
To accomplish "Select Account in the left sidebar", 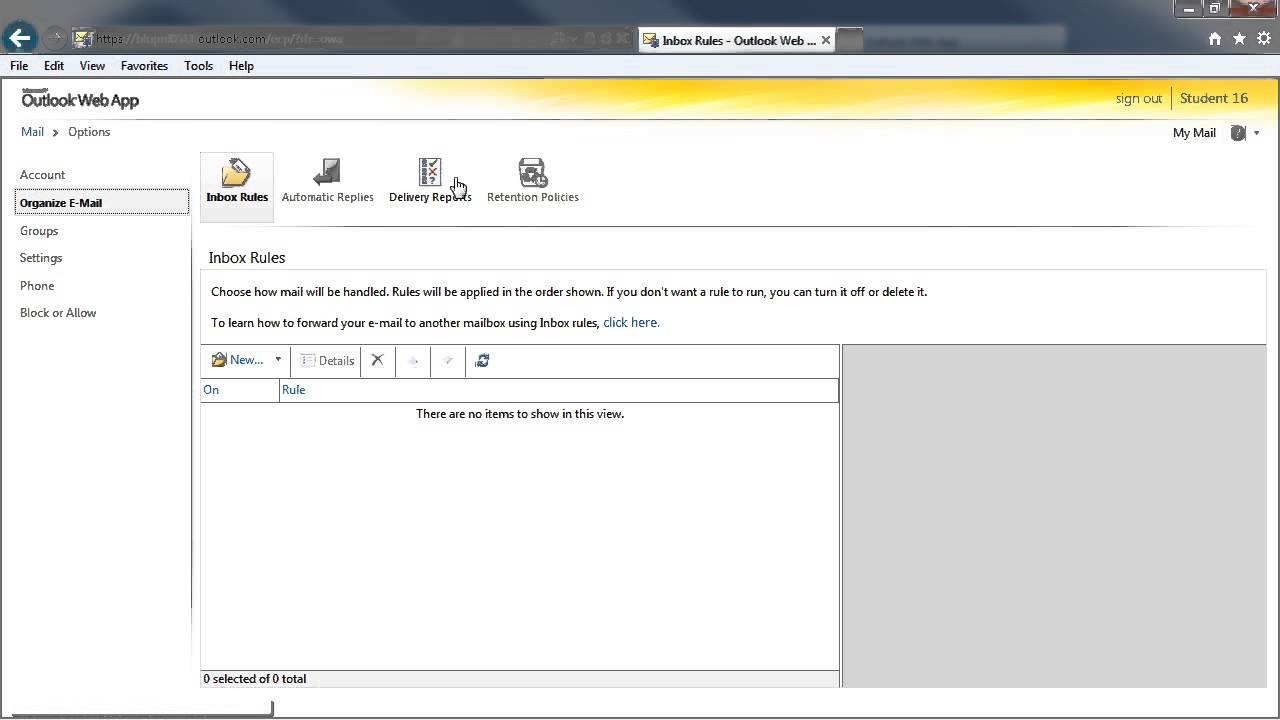I will 42,175.
